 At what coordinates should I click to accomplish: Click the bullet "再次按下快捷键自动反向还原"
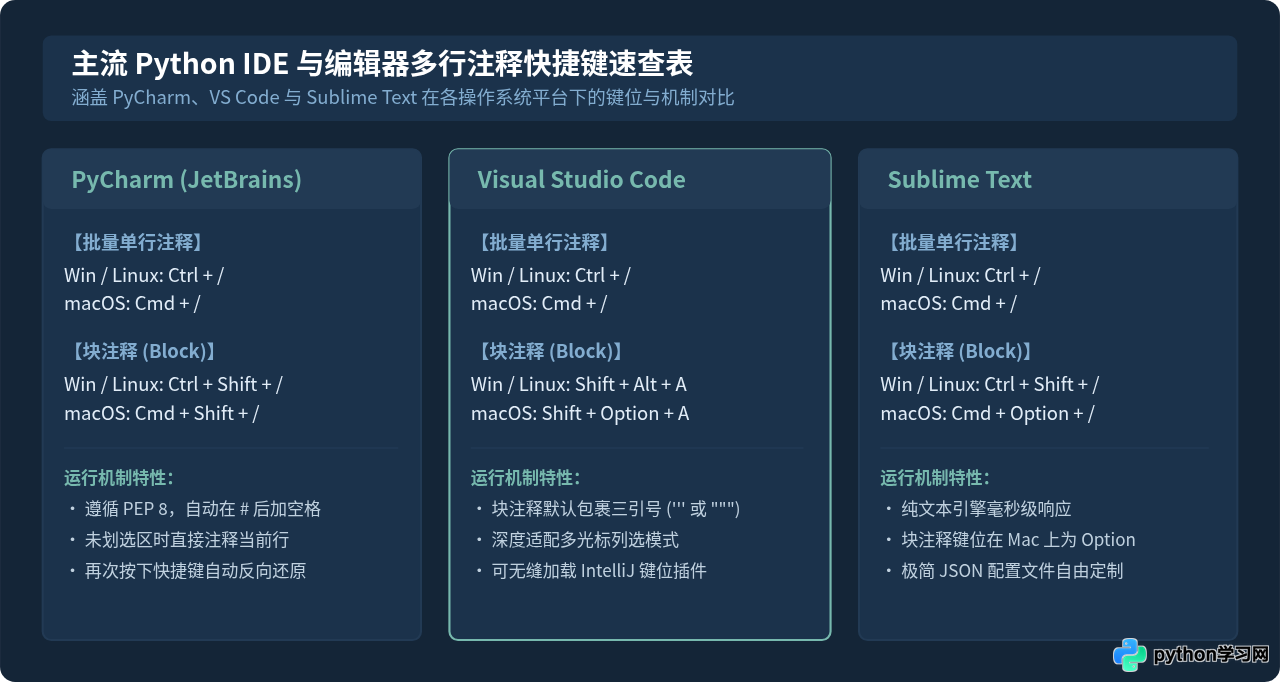185,572
